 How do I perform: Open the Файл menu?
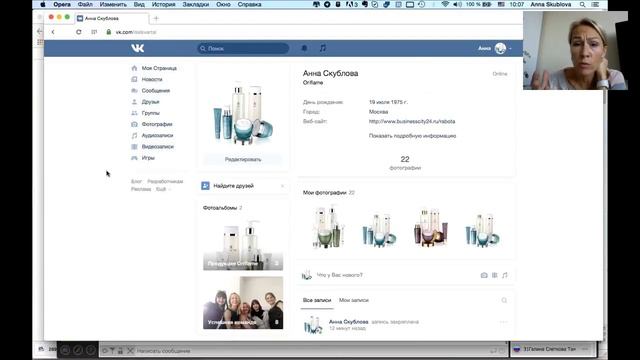85,4
